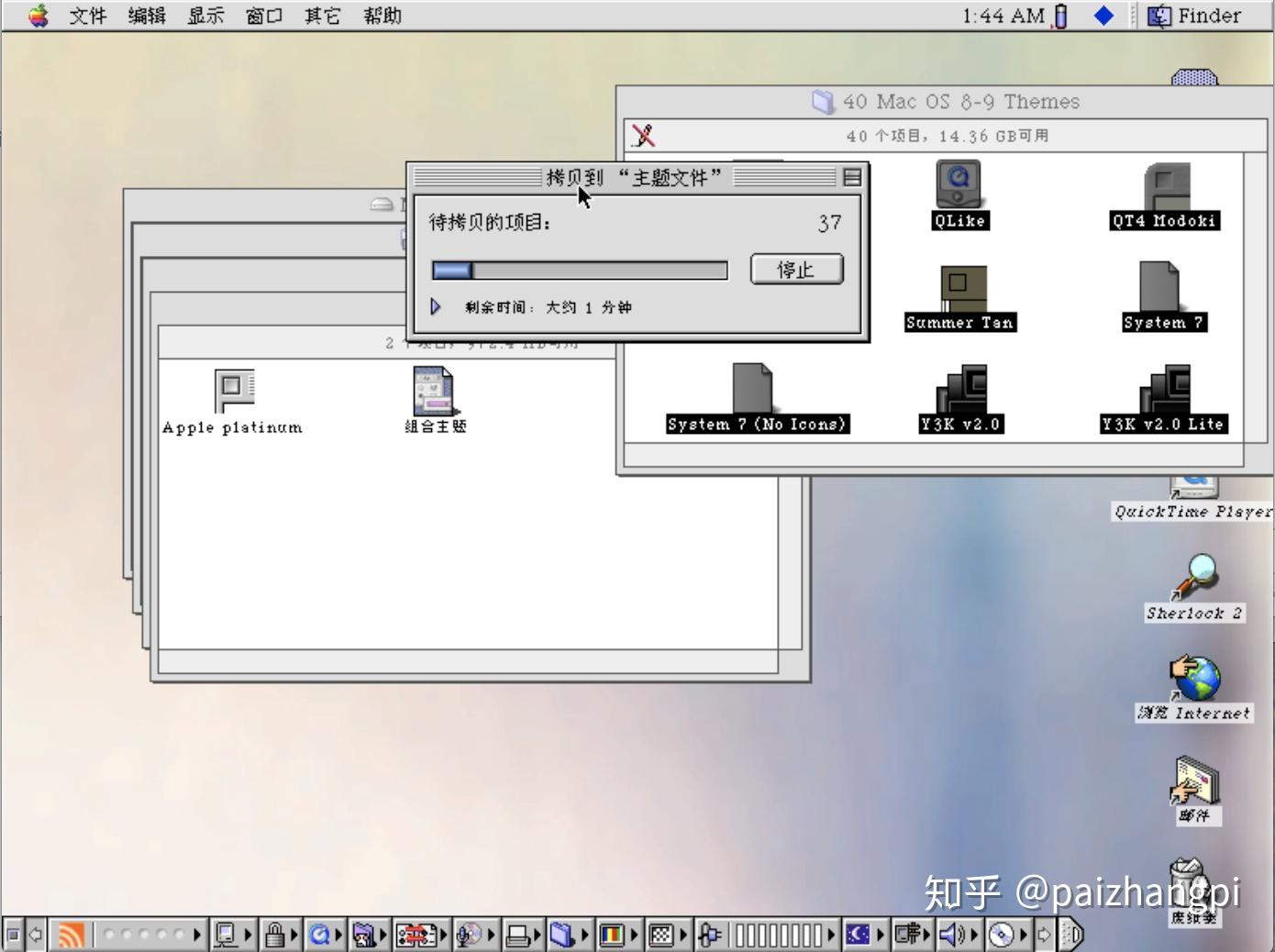Click the control strip scroll-left arrow
Image resolution: width=1275 pixels, height=952 pixels.
[37, 935]
